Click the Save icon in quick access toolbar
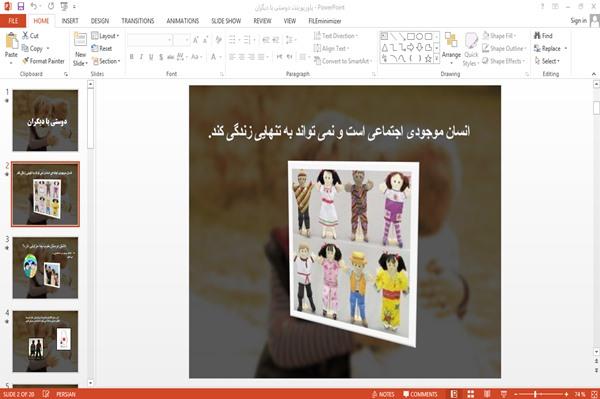 [x=21, y=7]
